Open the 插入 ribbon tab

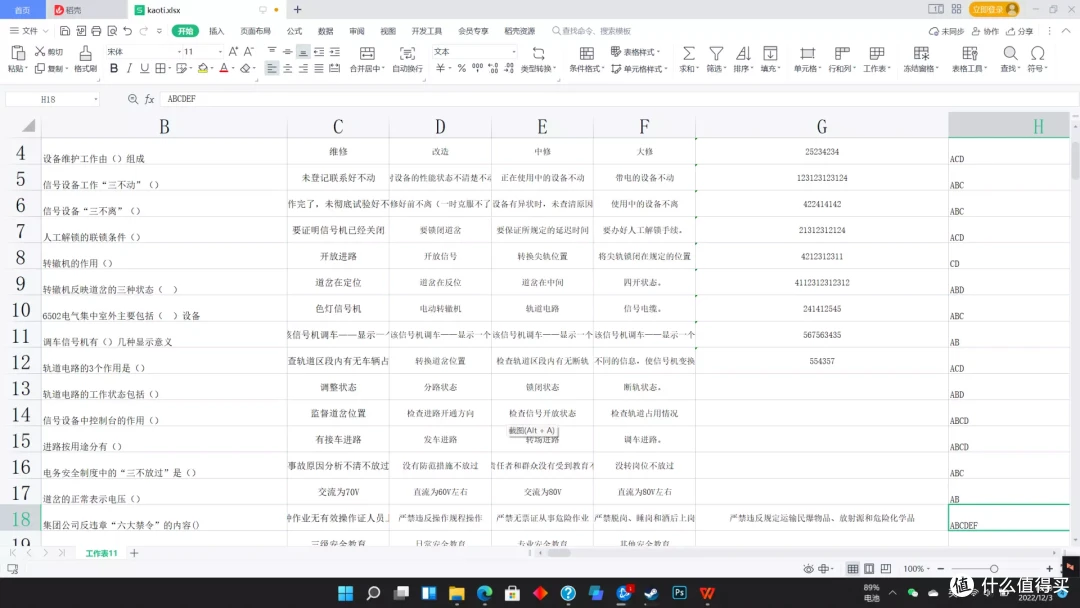216,31
